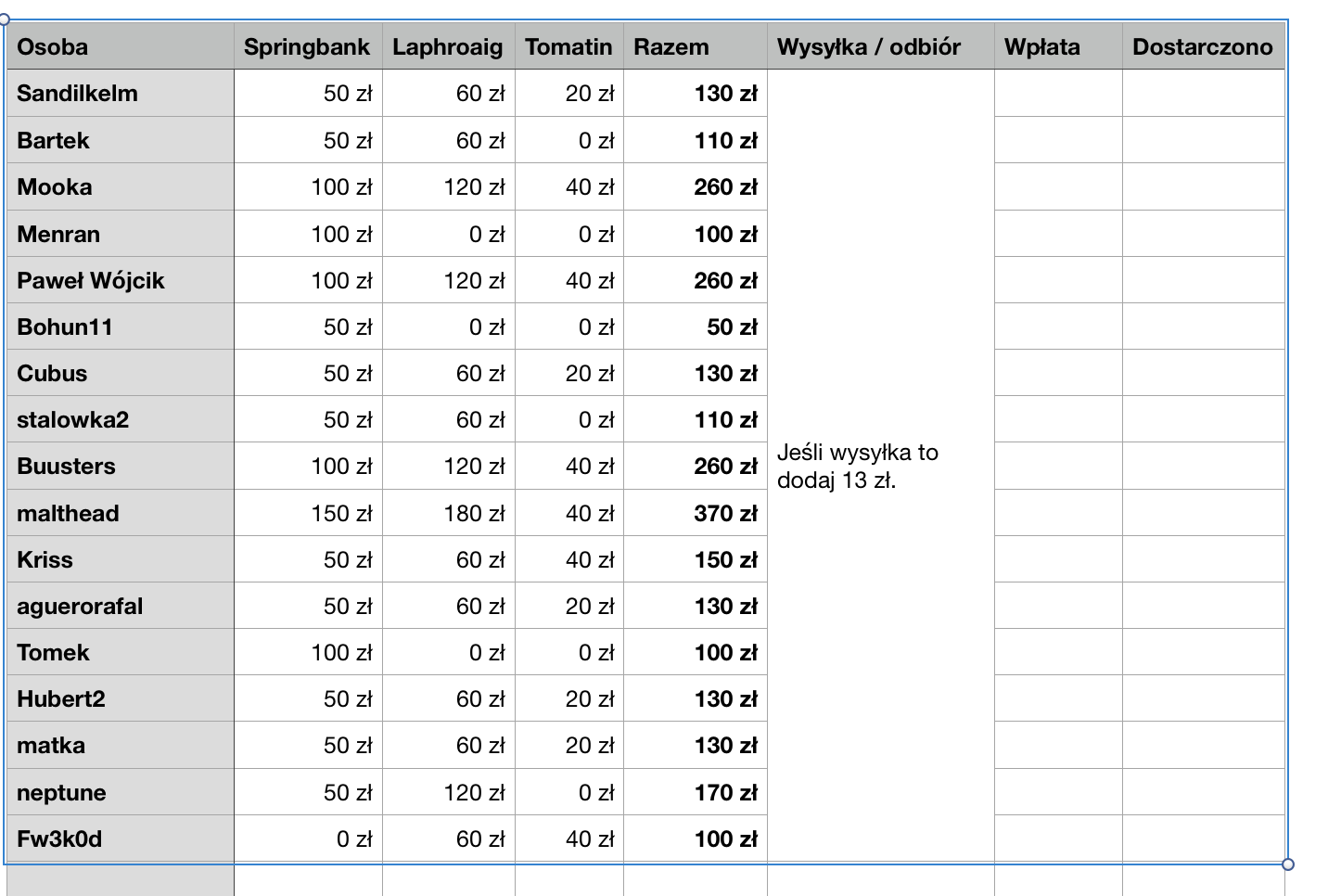
Task: Click the Tomatin column header
Action: [568, 47]
